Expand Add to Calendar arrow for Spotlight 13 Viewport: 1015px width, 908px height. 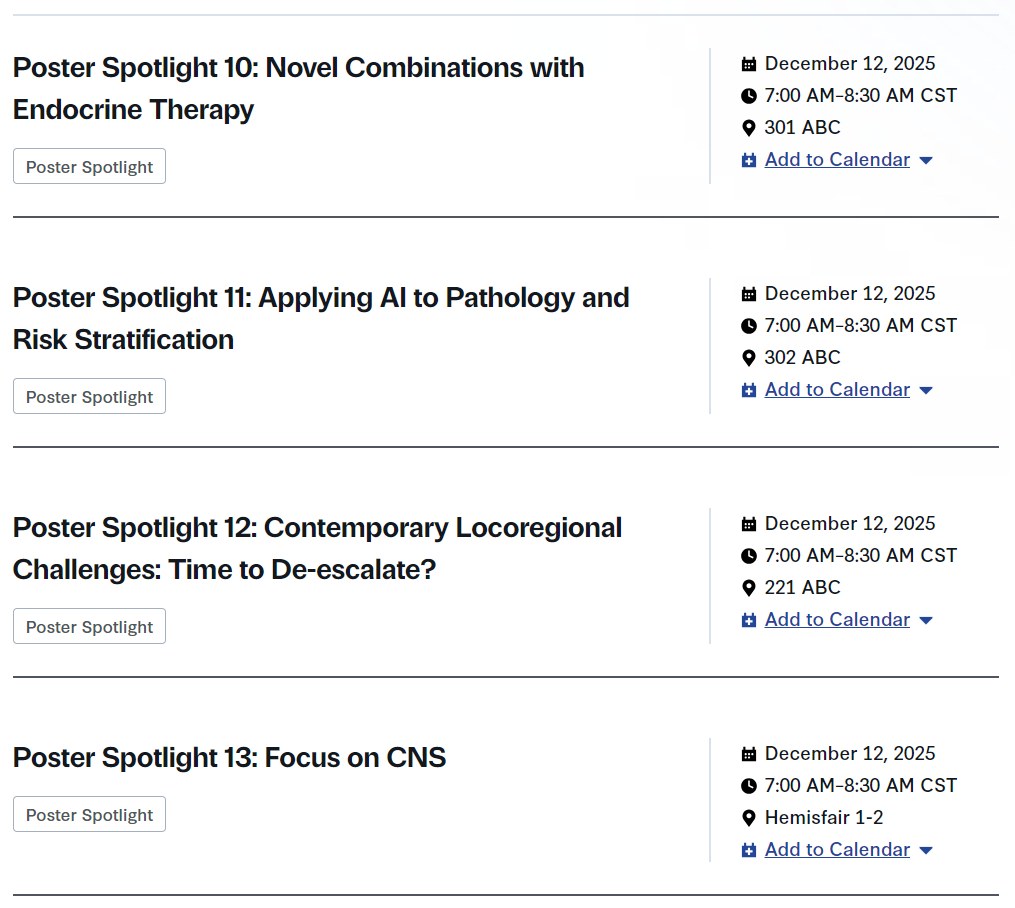(x=926, y=851)
